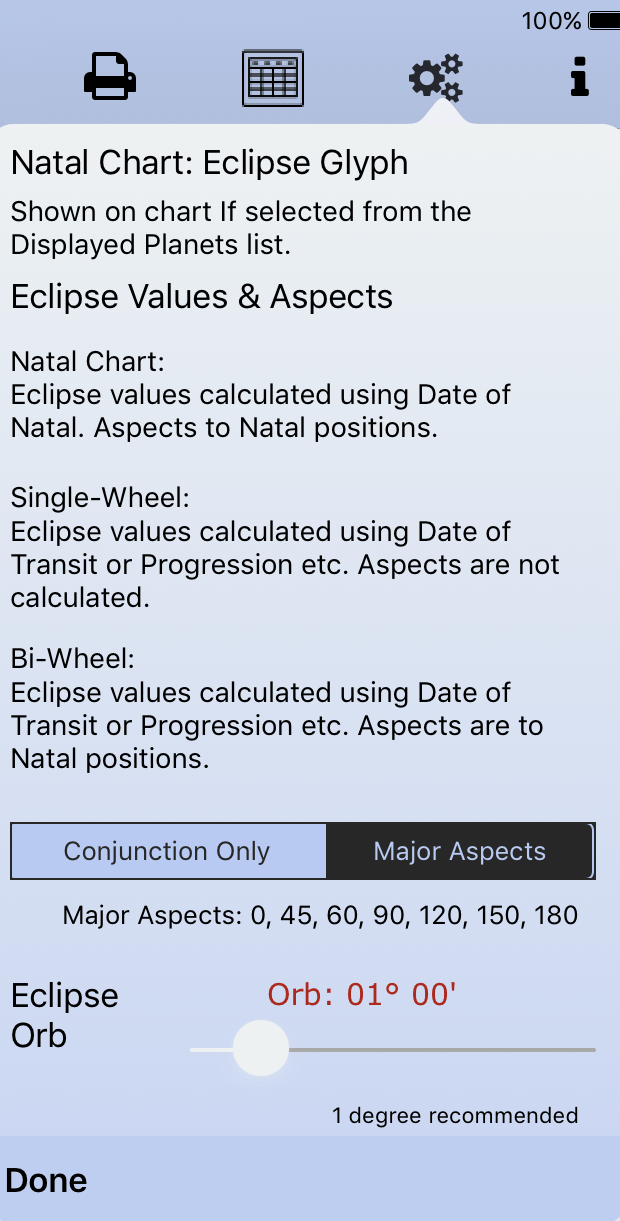The width and height of the screenshot is (620, 1221).
Task: Tap the Major Aspects degrees list text
Action: (320, 915)
